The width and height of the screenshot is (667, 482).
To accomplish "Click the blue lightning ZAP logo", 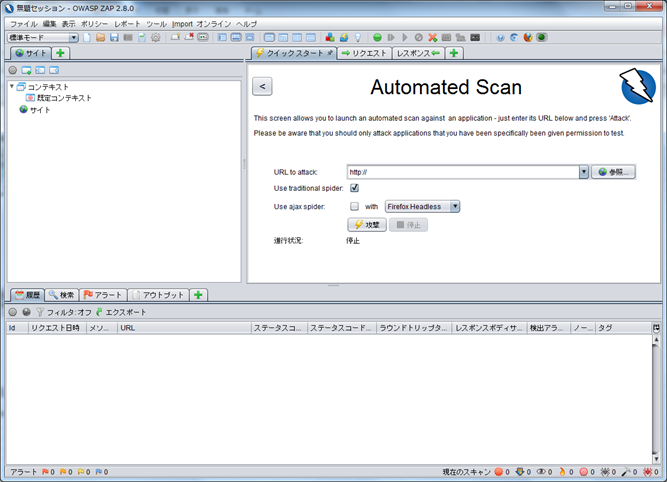I will click(638, 86).
